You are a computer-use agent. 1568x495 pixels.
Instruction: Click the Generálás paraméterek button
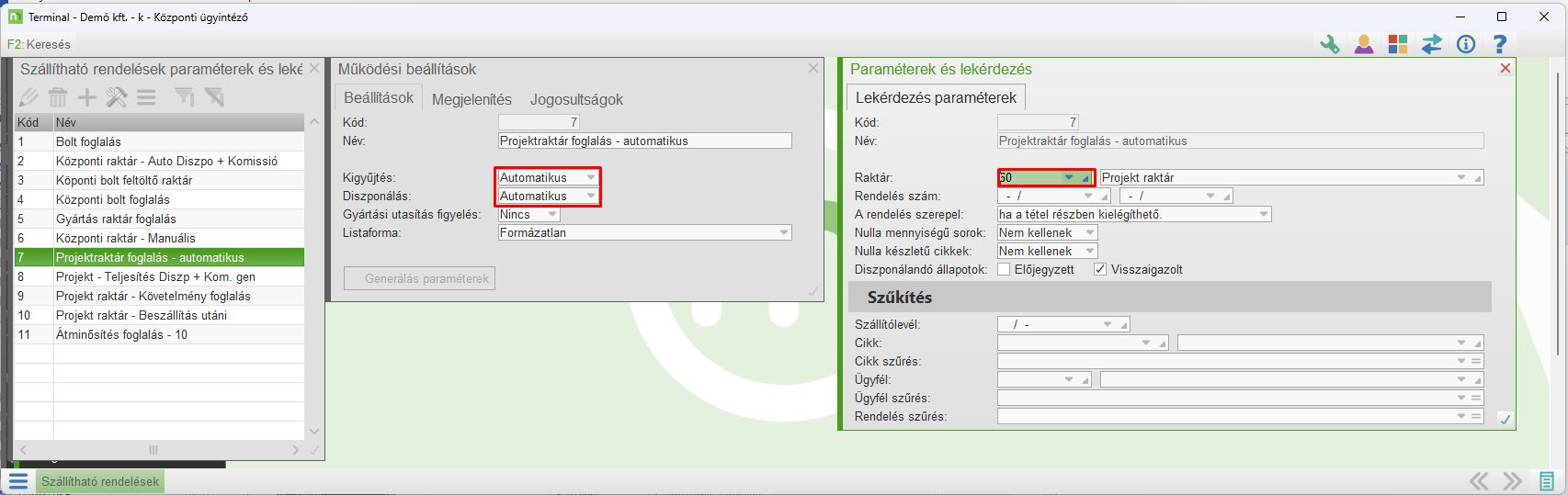[419, 278]
